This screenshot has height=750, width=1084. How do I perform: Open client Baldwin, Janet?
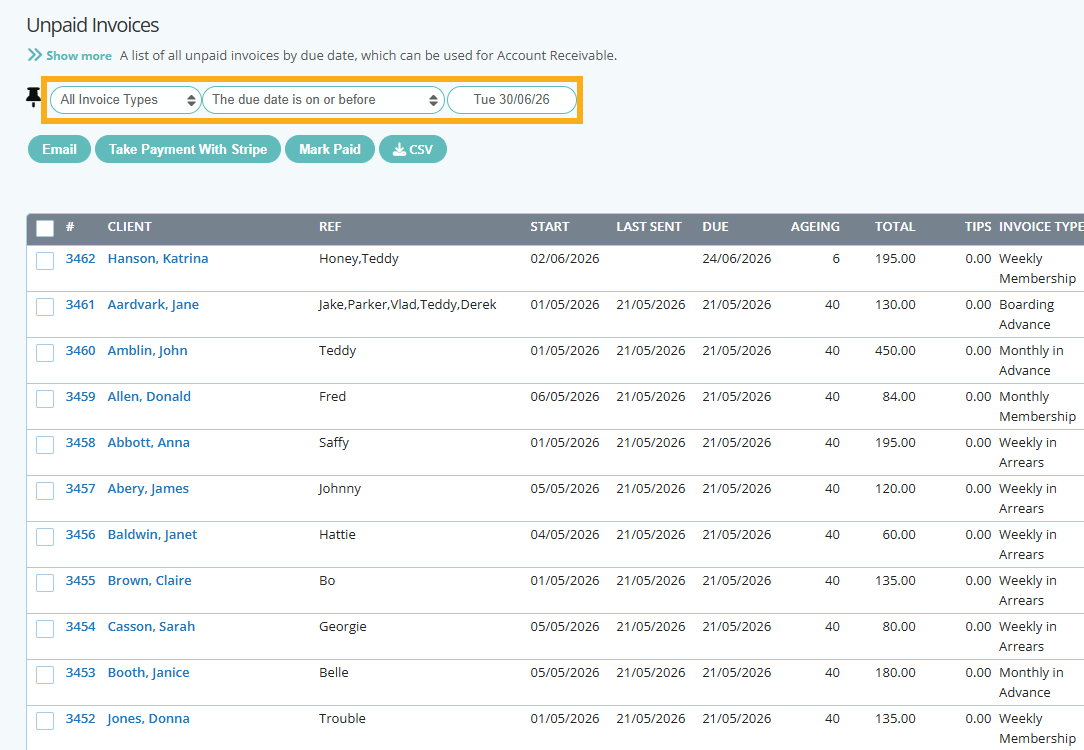[x=152, y=534]
